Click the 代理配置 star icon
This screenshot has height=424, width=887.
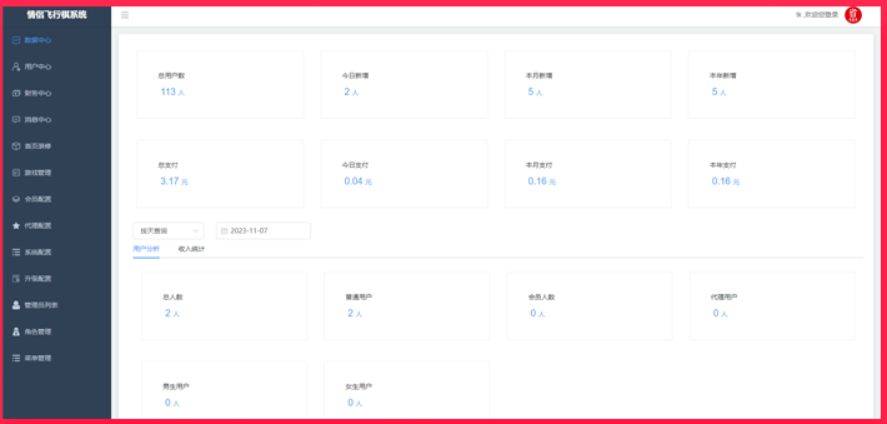(x=16, y=225)
